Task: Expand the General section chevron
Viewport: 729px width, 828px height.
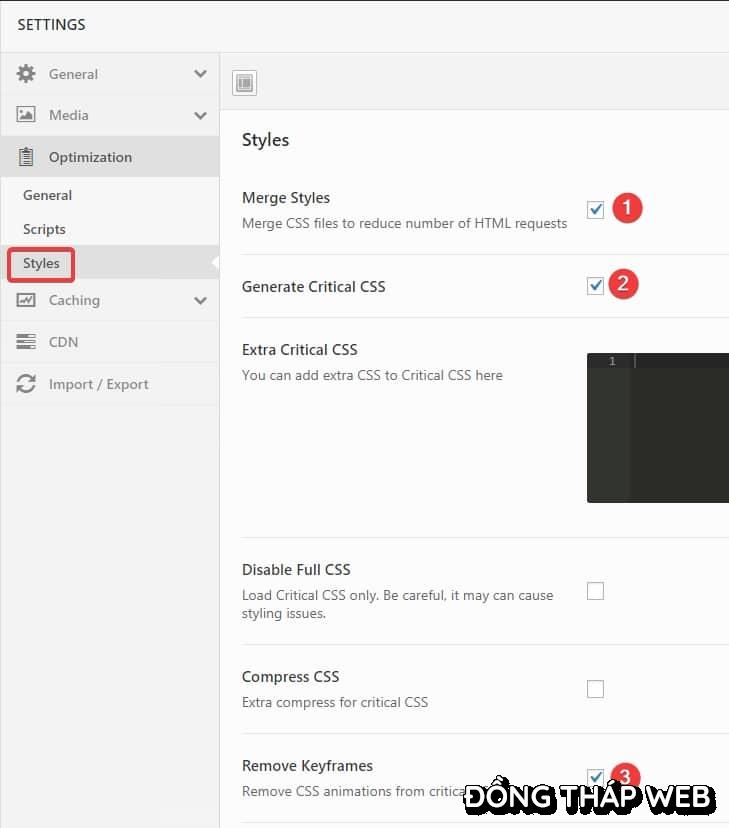Action: [200, 74]
